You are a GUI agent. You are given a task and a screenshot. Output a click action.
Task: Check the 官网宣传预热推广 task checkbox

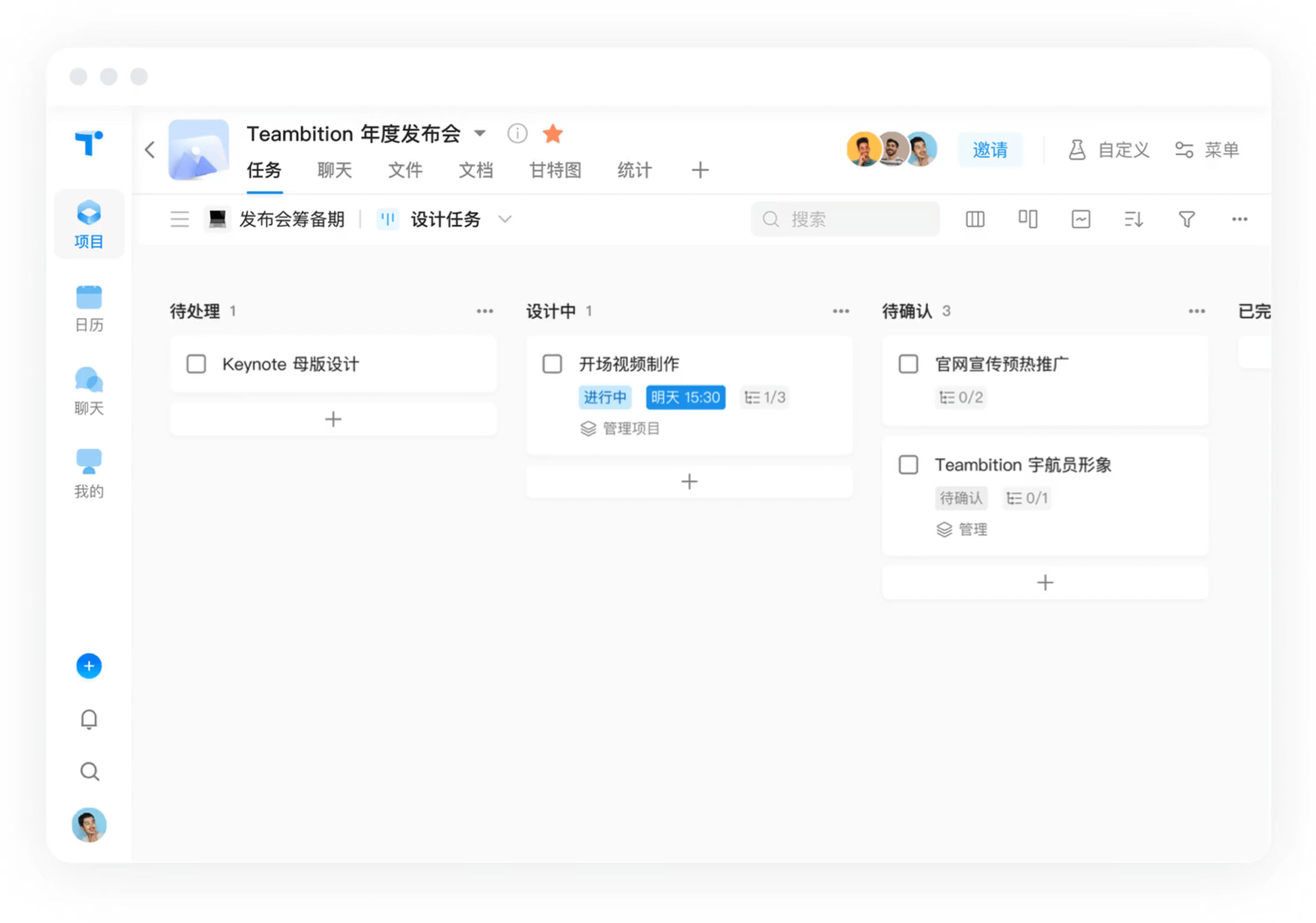click(908, 363)
